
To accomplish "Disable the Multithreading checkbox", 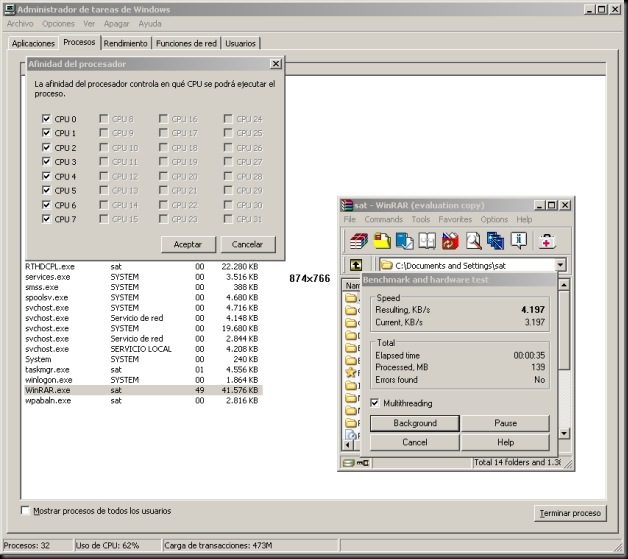I will coord(375,403).
